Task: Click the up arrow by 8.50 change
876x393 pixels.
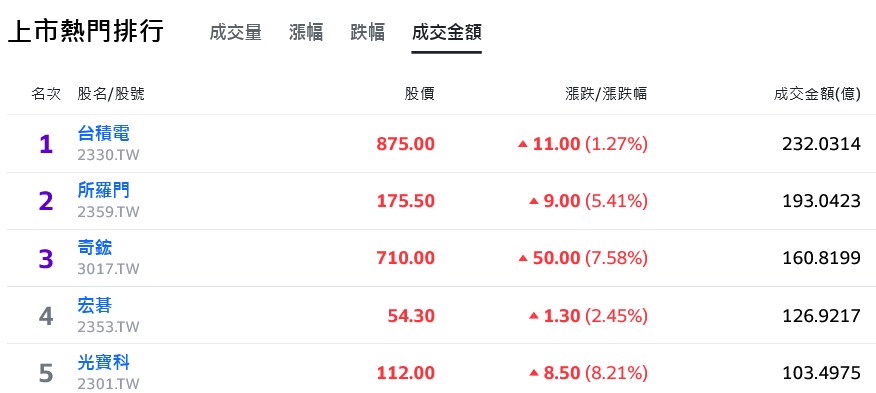Action: pyautogui.click(x=534, y=373)
